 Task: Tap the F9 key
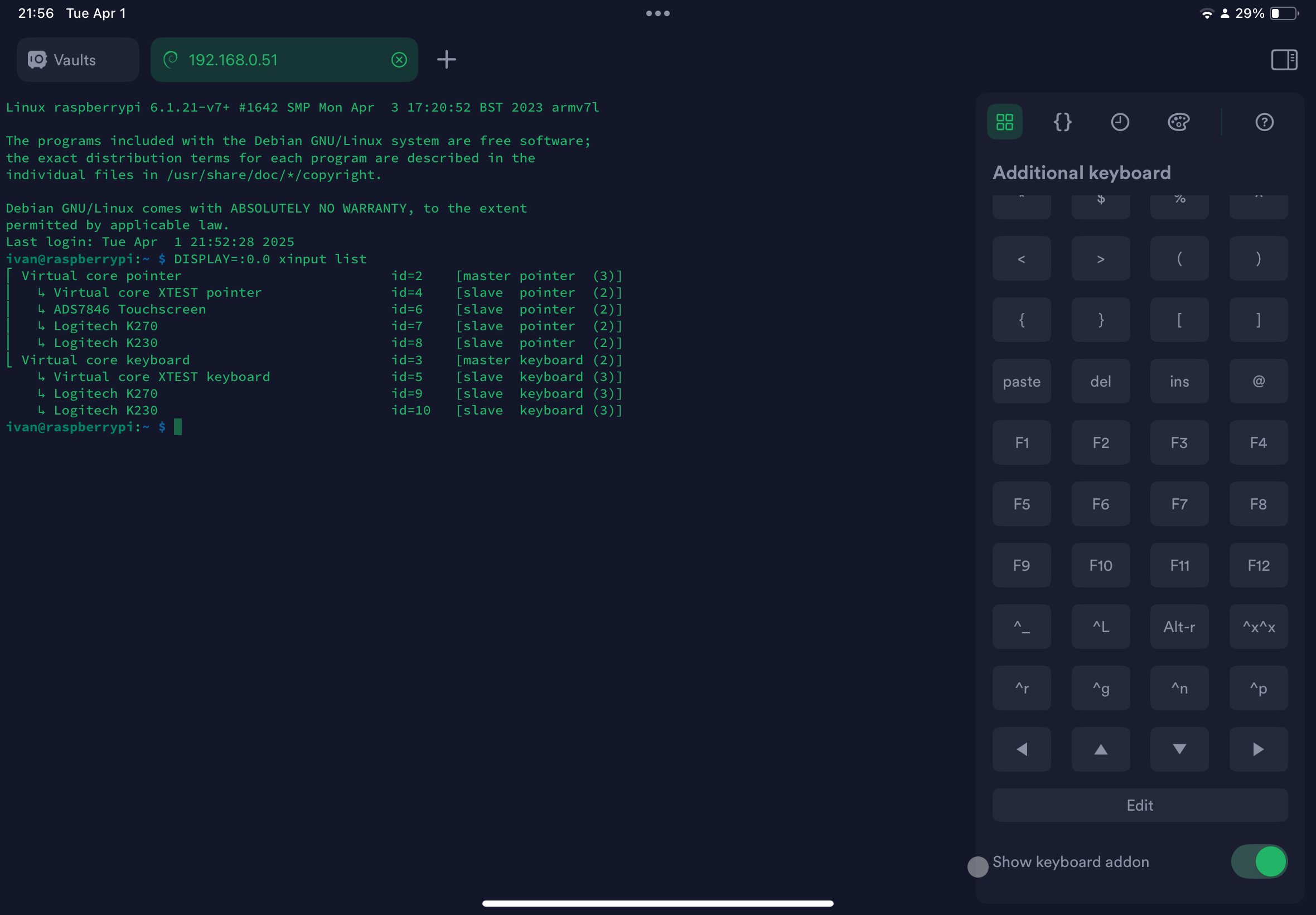(1022, 565)
